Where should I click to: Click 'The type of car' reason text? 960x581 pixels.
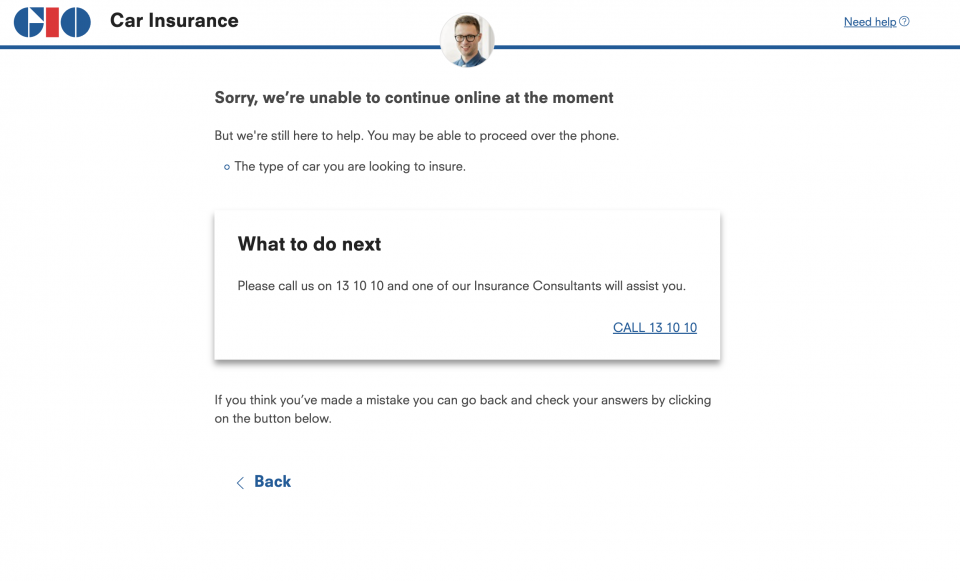350,167
